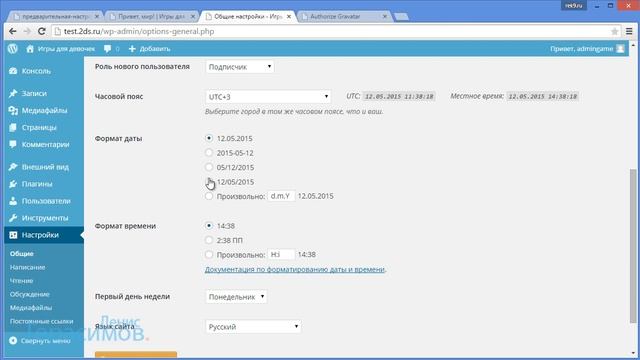
Task: Reload the page with the refresh icon
Action: coord(41,31)
